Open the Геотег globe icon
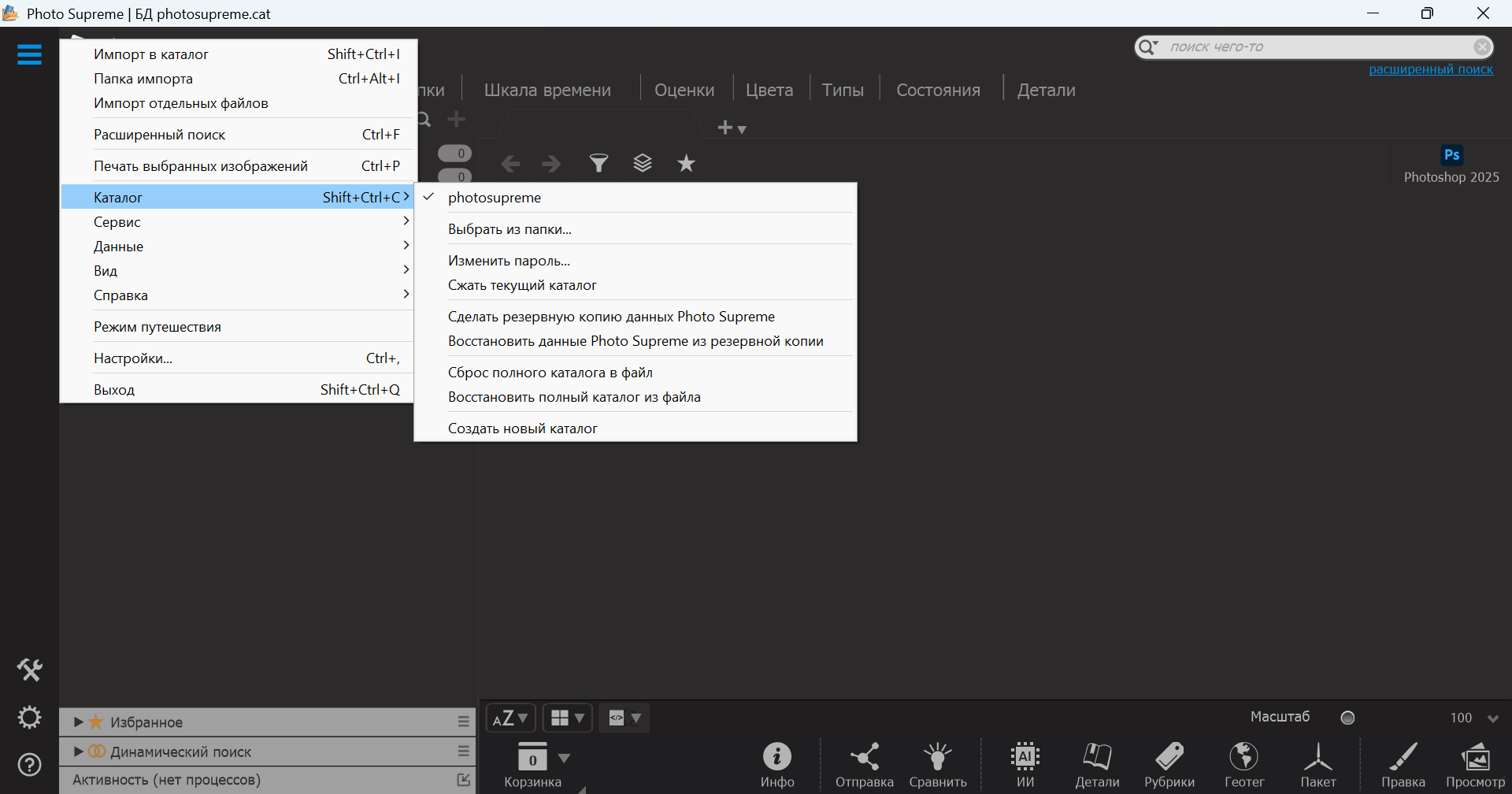 pyautogui.click(x=1244, y=757)
